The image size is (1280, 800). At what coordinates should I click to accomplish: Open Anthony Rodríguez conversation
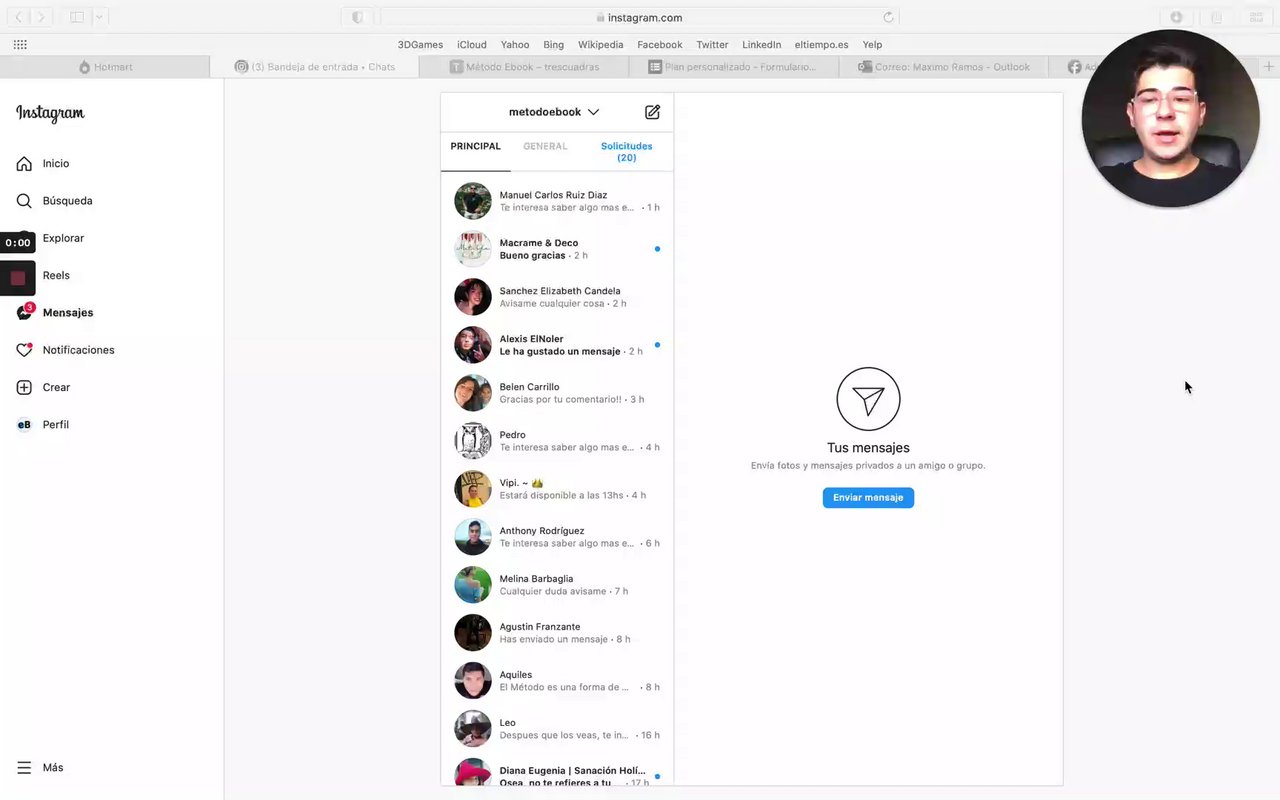pyautogui.click(x=557, y=537)
